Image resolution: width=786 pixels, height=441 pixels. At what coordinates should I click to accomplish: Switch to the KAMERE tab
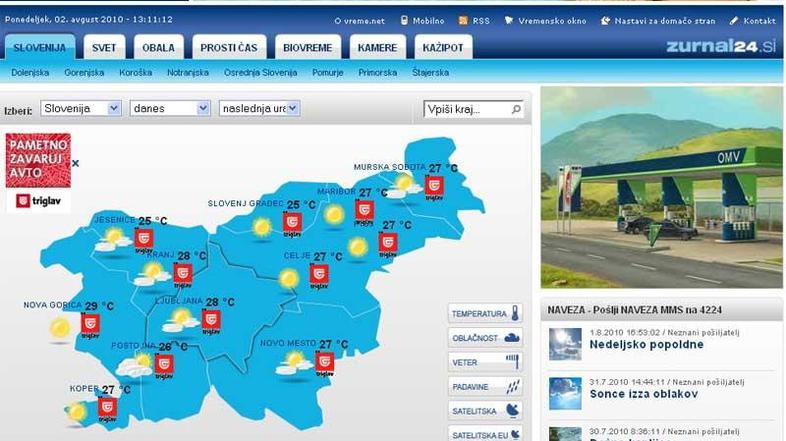tap(377, 48)
